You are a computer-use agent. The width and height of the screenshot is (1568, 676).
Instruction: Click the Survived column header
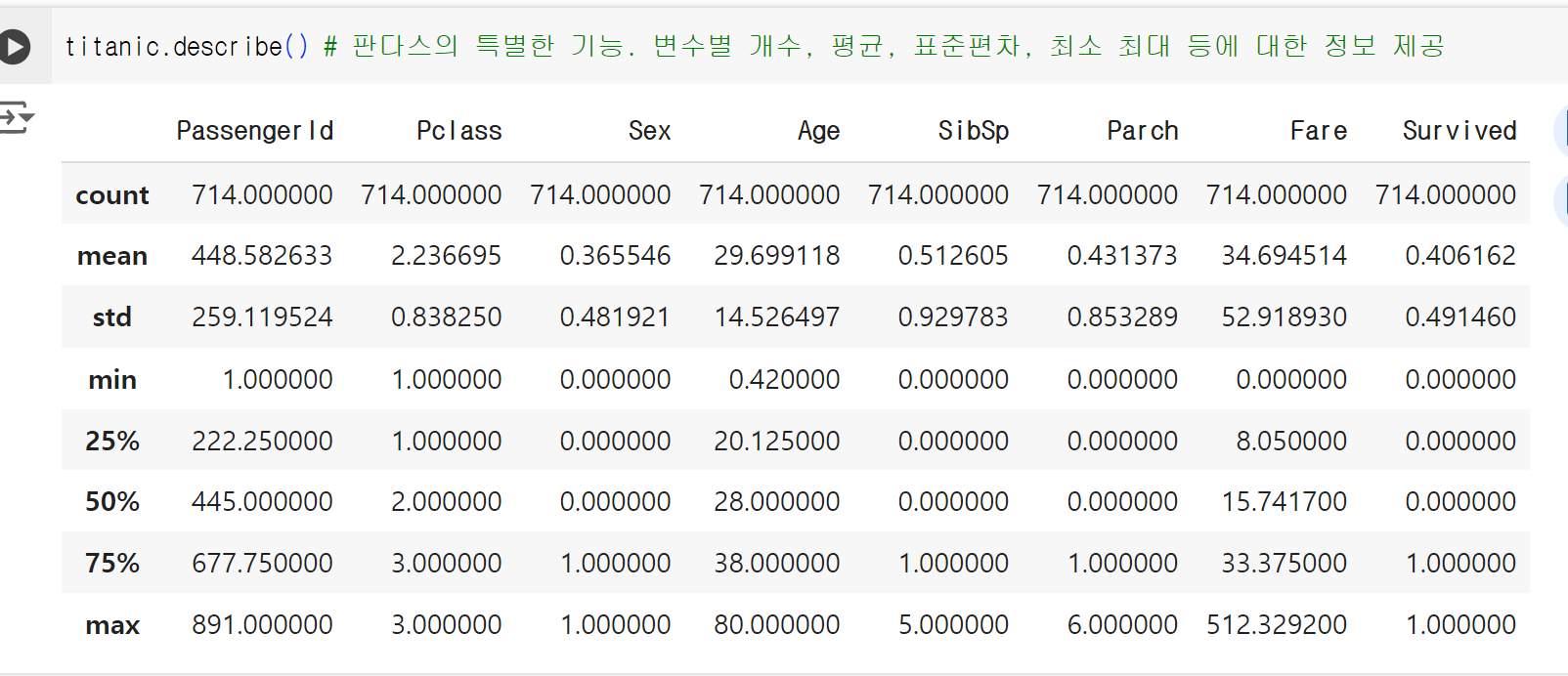(1459, 131)
